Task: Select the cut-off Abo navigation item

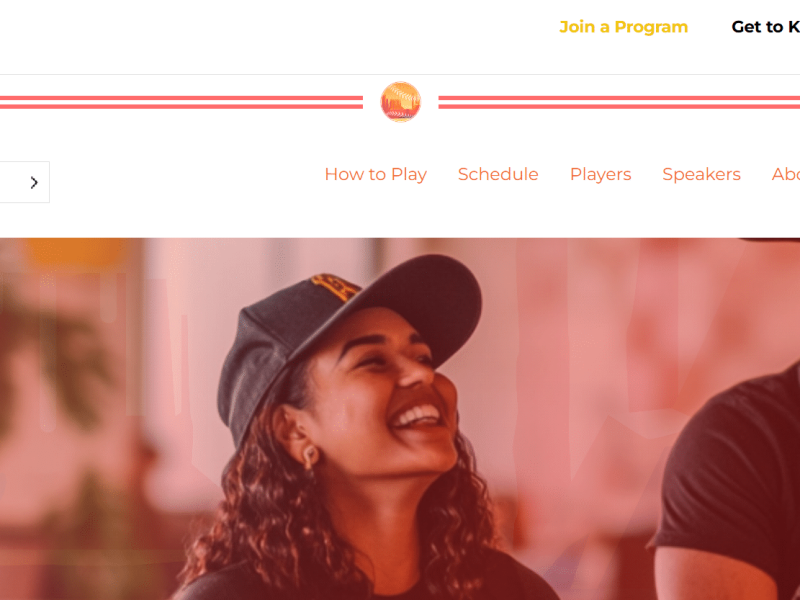Action: pyautogui.click(x=786, y=174)
